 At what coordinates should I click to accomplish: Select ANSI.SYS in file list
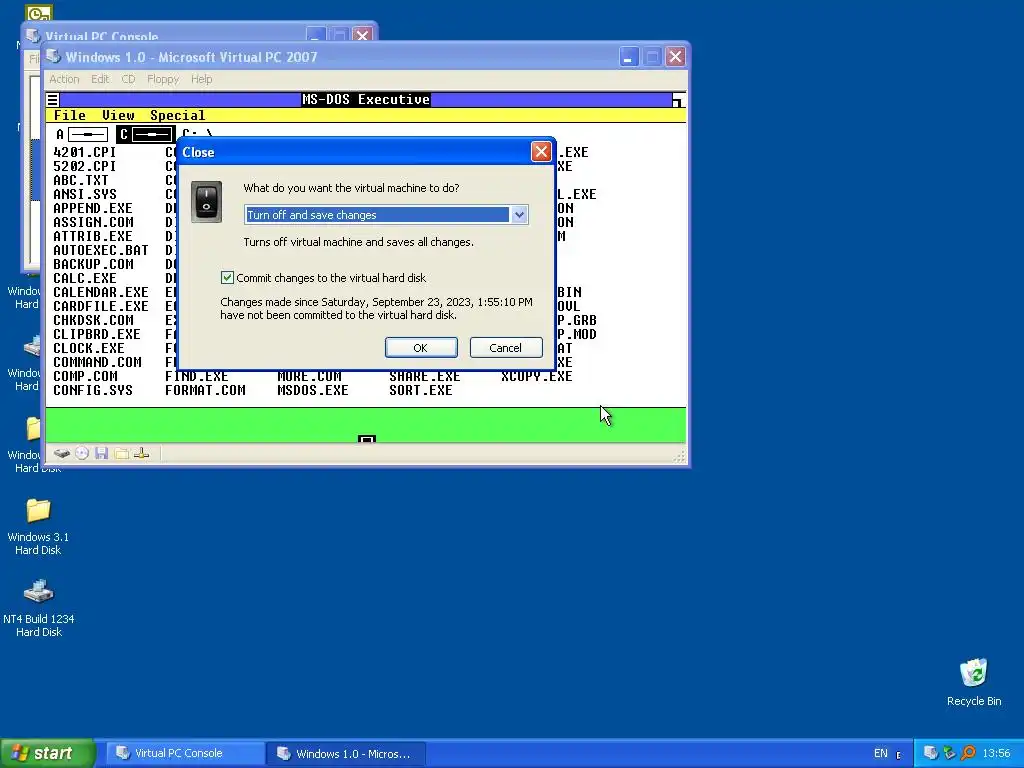(85, 194)
